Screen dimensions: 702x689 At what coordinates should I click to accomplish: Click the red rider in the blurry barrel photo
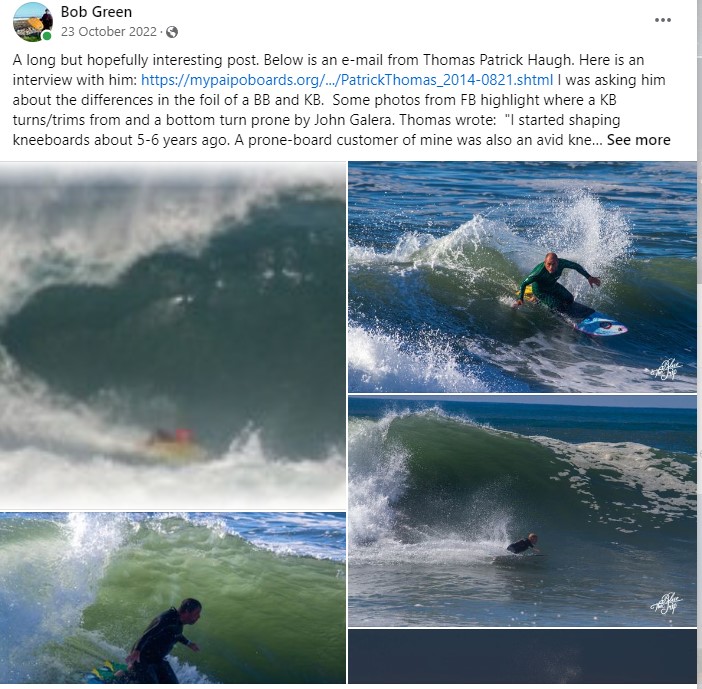[171, 437]
